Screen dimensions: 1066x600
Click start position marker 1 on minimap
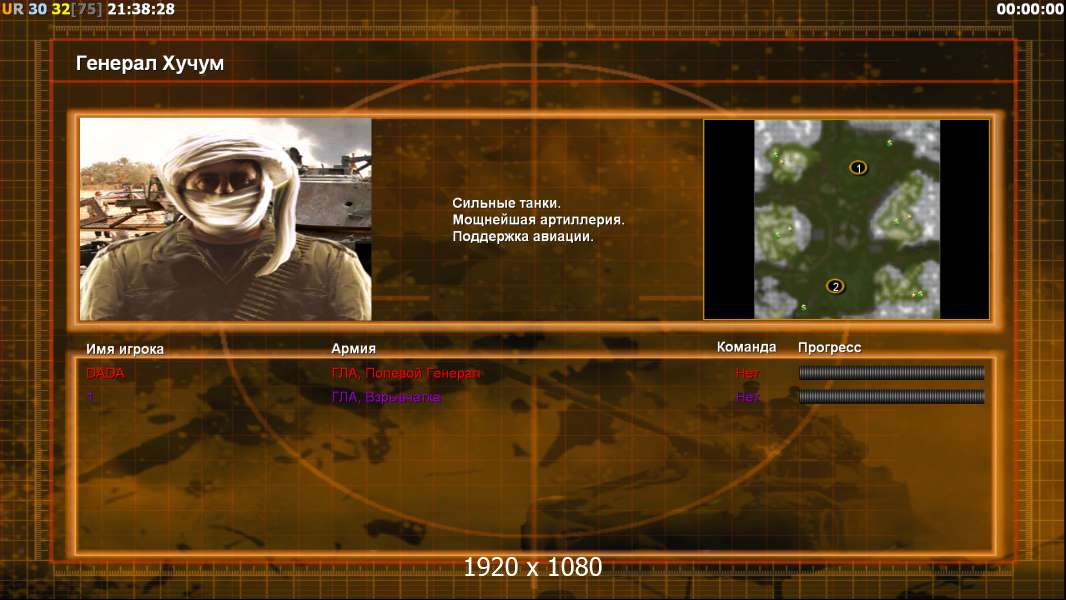(x=858, y=167)
